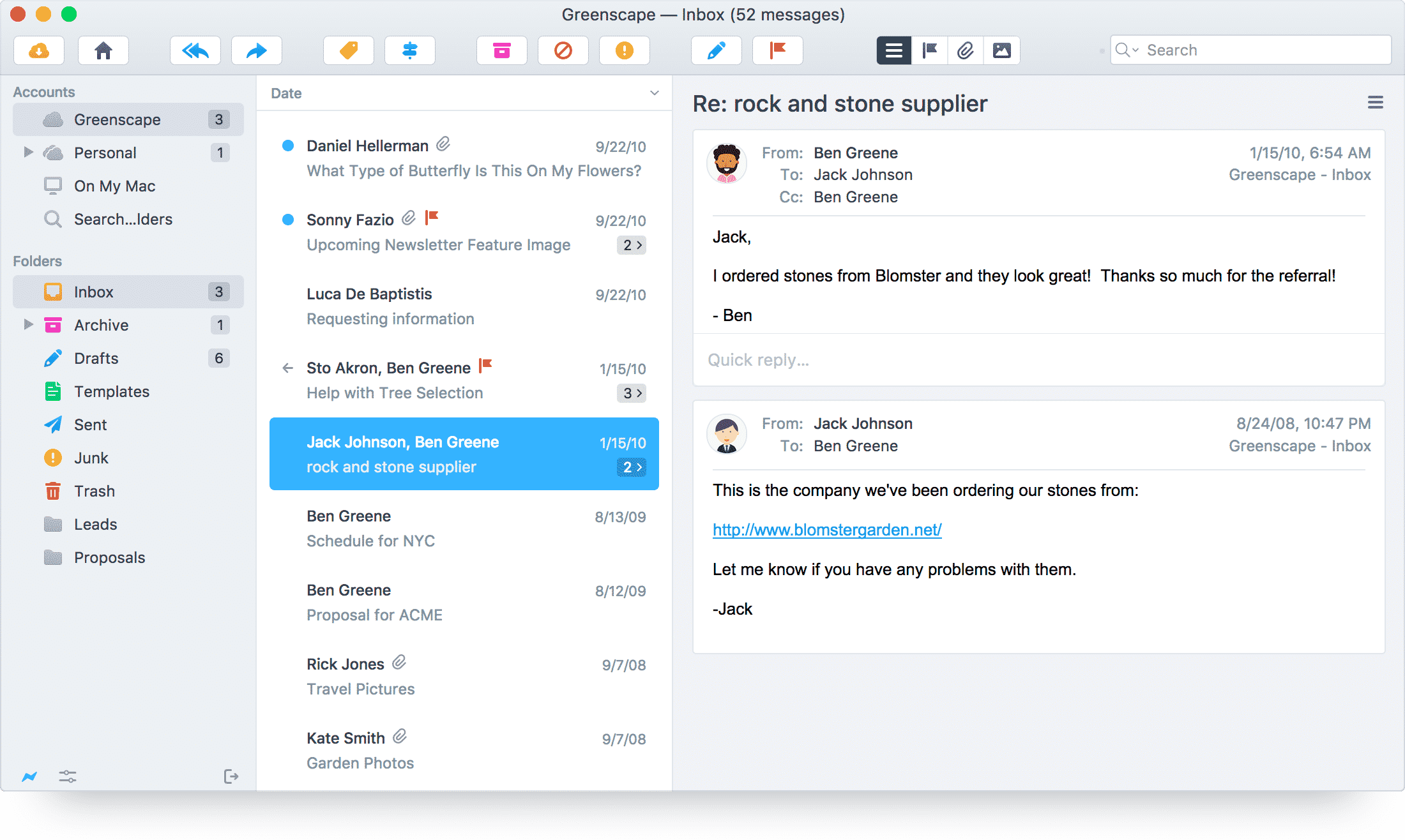Select the Drafts folder
Image resolution: width=1405 pixels, height=840 pixels.
[x=96, y=358]
